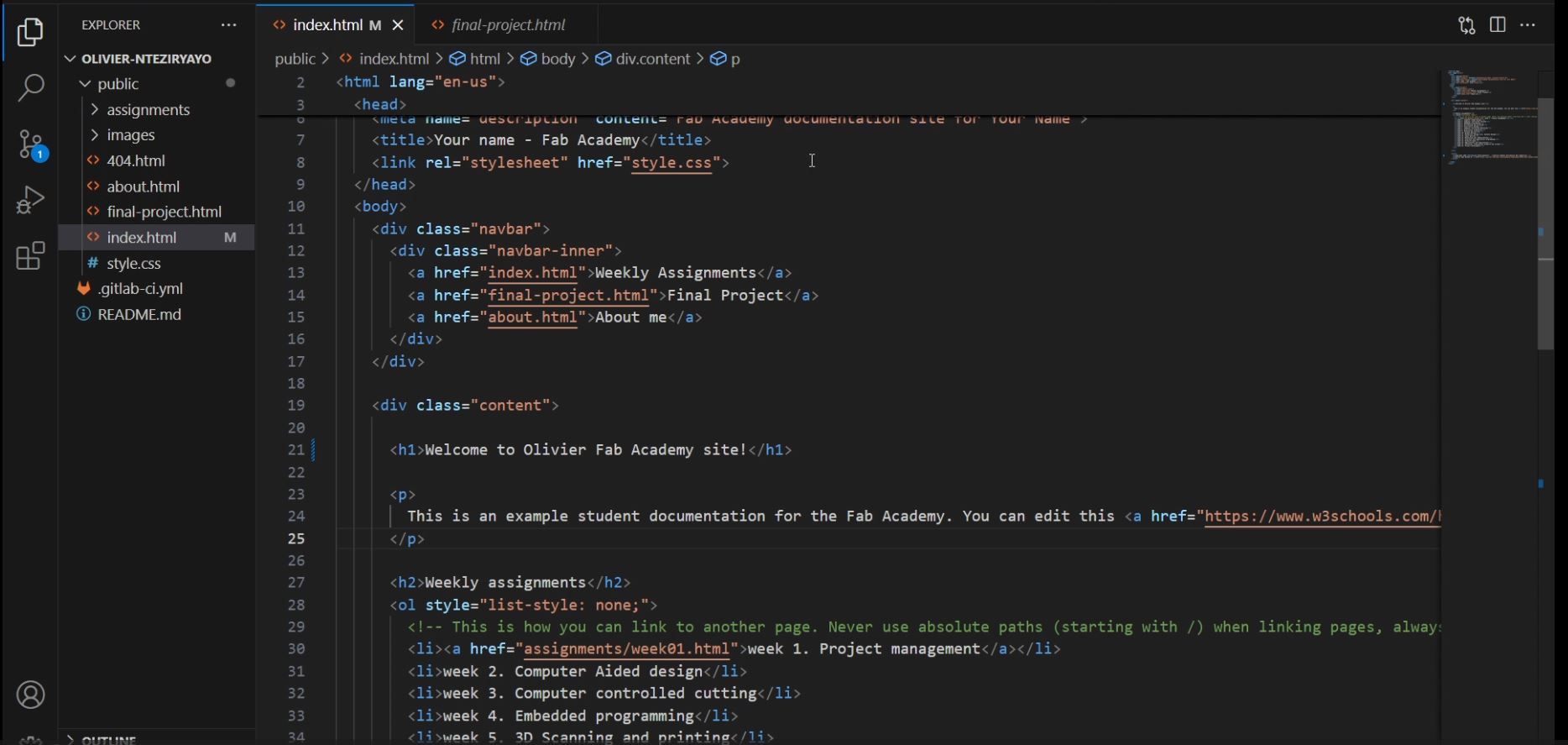Click the assignments/week01.html href link
The height and width of the screenshot is (745, 1568).
point(626,649)
